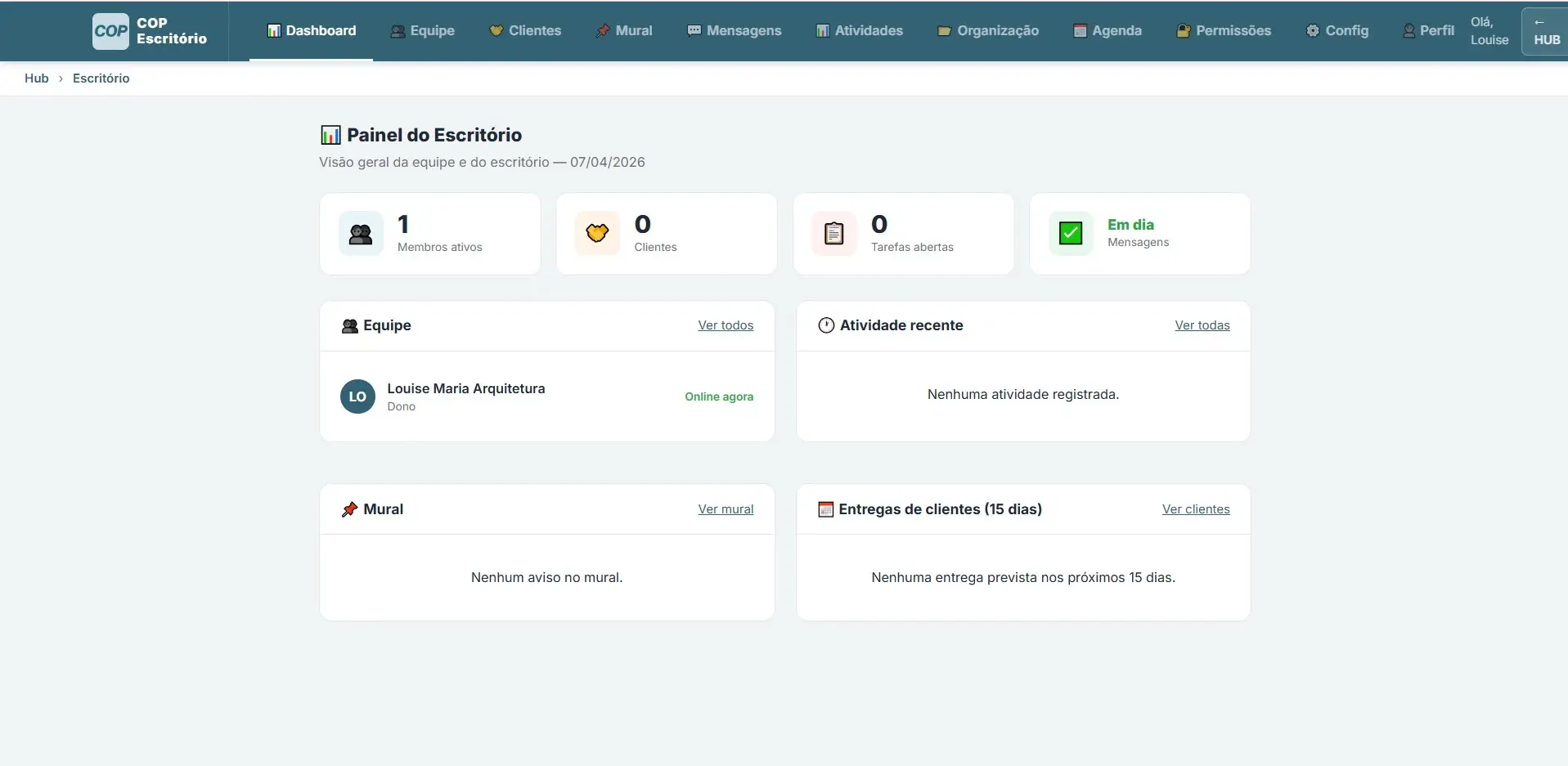Click the LO avatar of Louise Maria
This screenshot has width=1568, height=766.
[357, 396]
